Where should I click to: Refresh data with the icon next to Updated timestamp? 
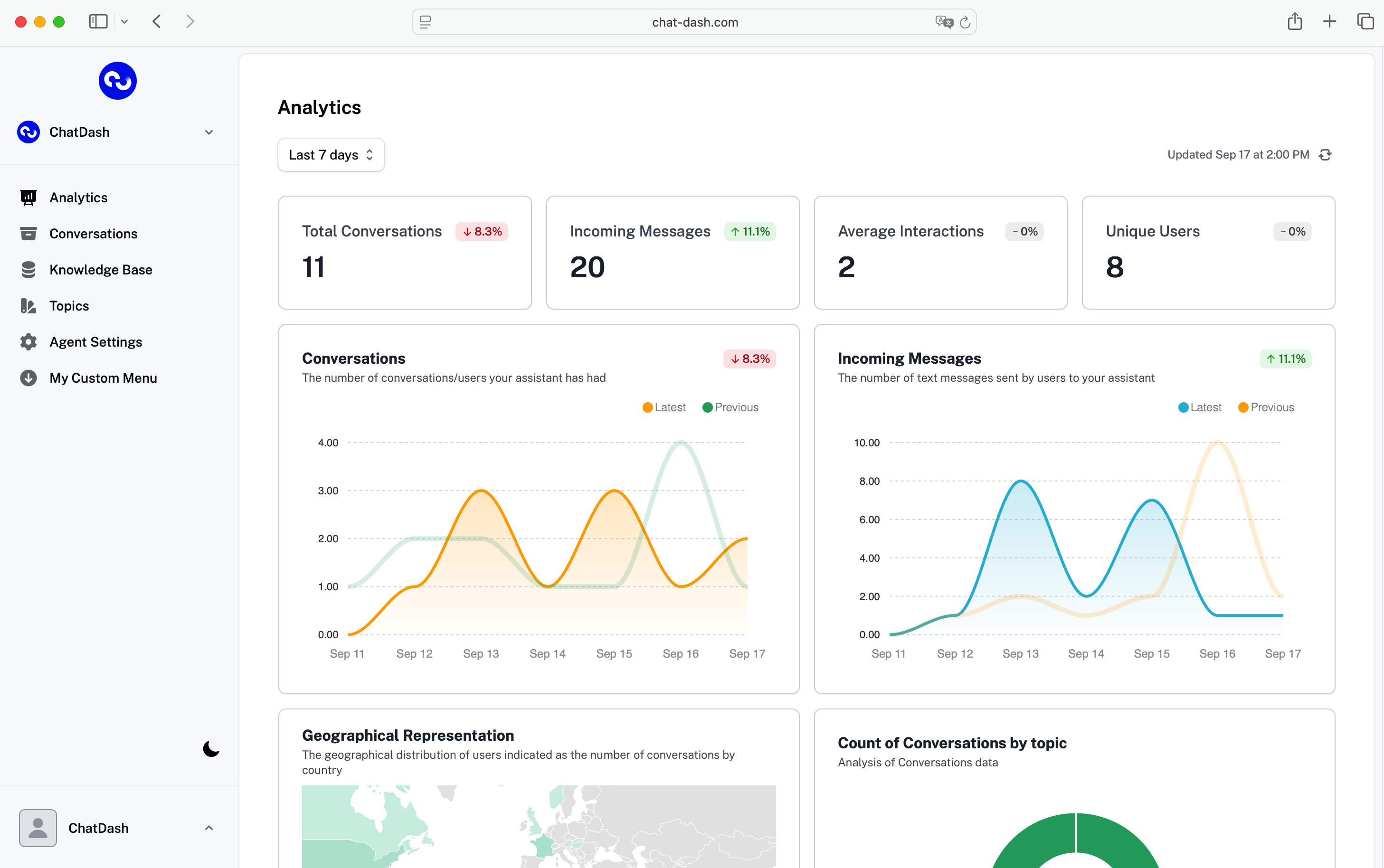coord(1326,154)
